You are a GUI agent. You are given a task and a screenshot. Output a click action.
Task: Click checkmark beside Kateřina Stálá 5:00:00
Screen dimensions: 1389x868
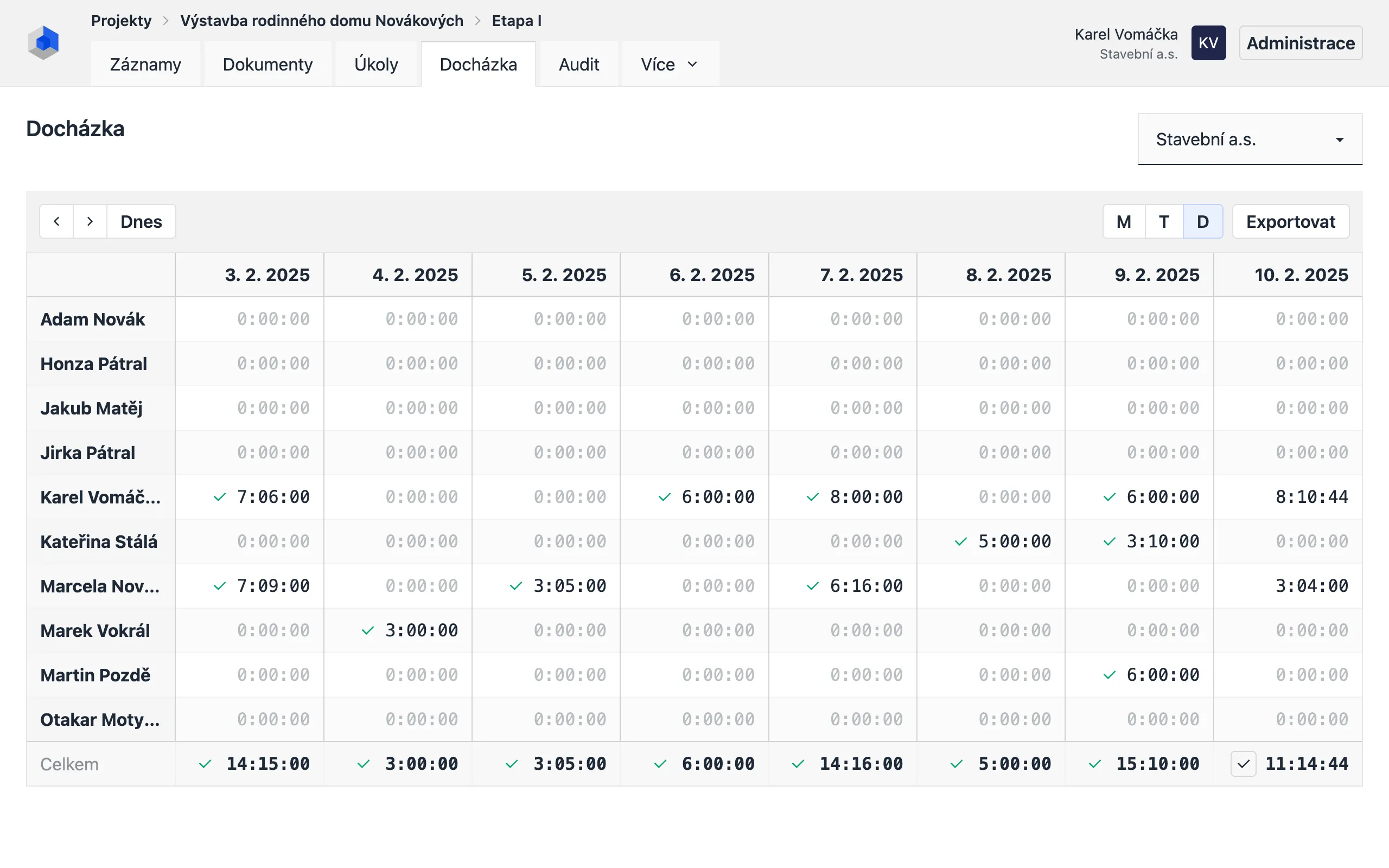pos(961,541)
